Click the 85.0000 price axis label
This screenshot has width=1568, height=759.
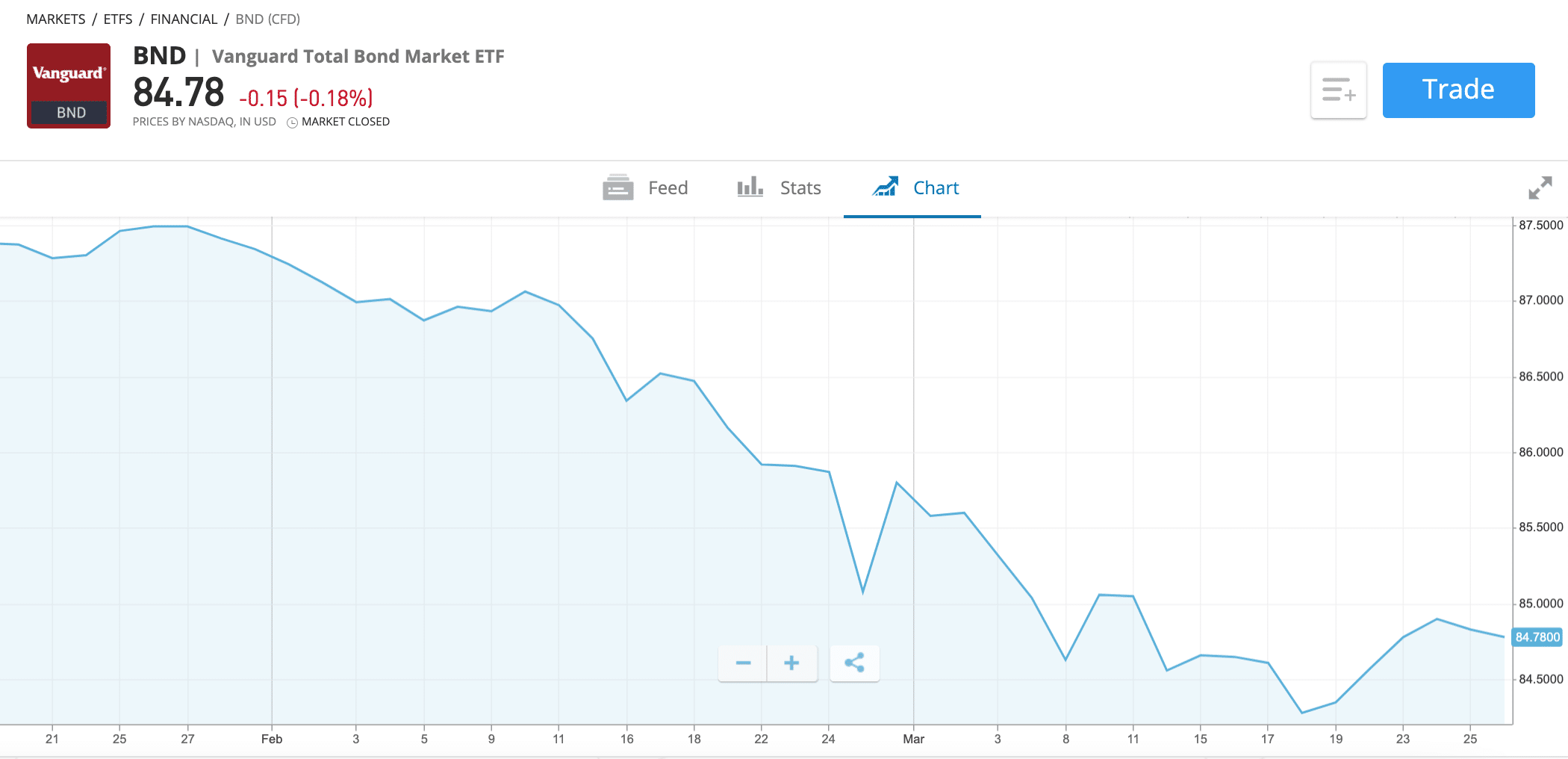coord(1541,603)
